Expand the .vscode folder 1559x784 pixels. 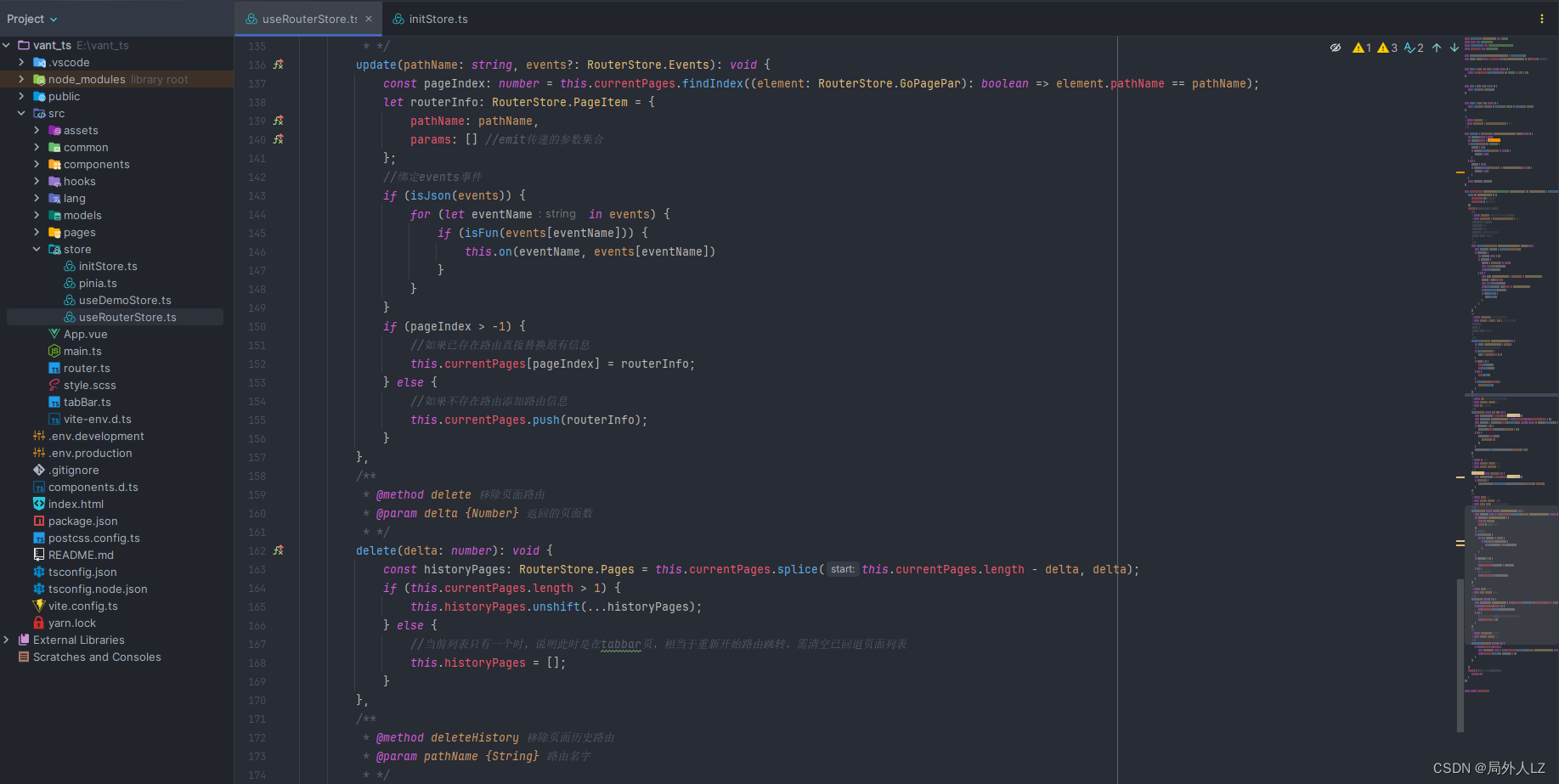[22, 62]
